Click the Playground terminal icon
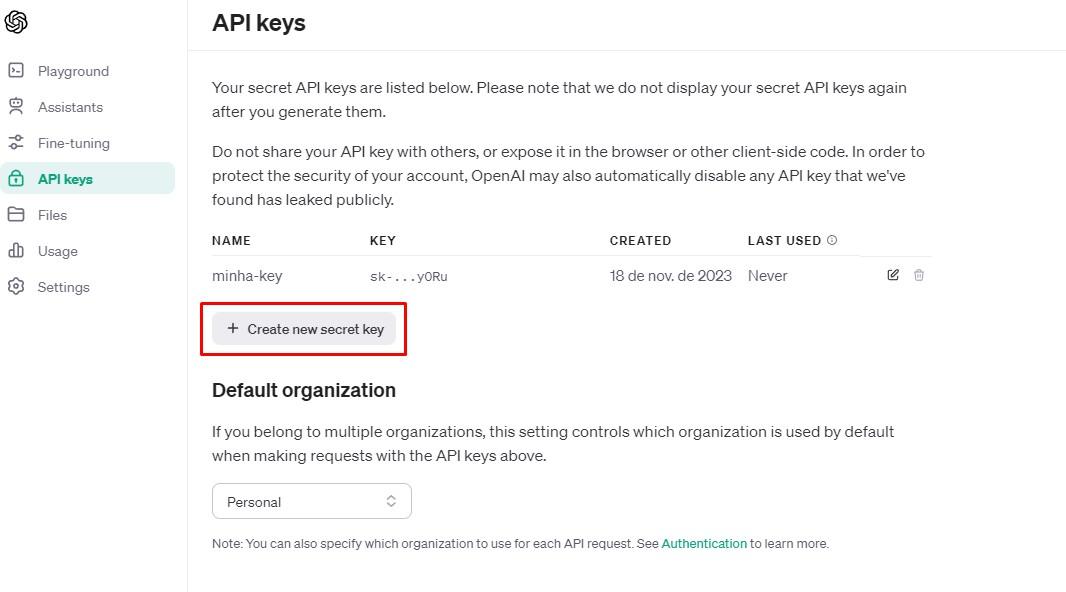The height and width of the screenshot is (592, 1066). (16, 70)
